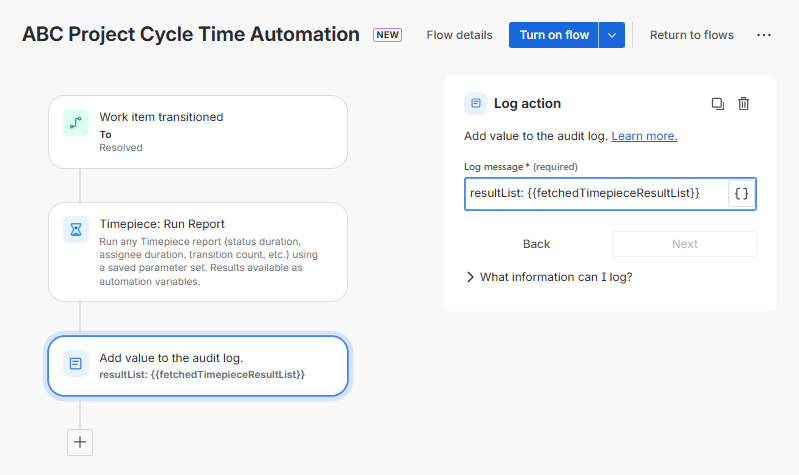Select the Work item transitioned trigger card

(x=198, y=132)
